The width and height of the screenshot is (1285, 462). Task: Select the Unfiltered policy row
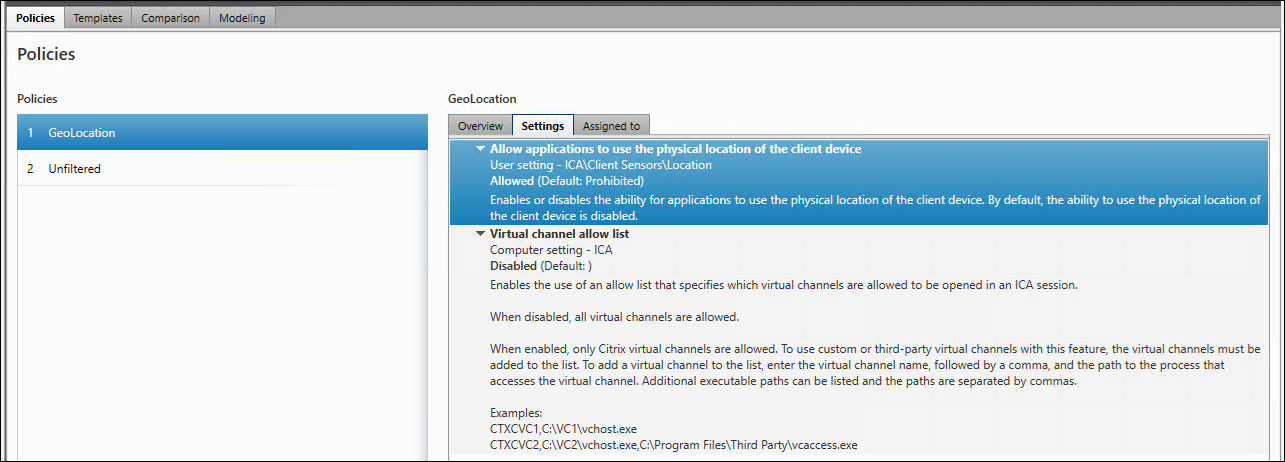tap(74, 169)
